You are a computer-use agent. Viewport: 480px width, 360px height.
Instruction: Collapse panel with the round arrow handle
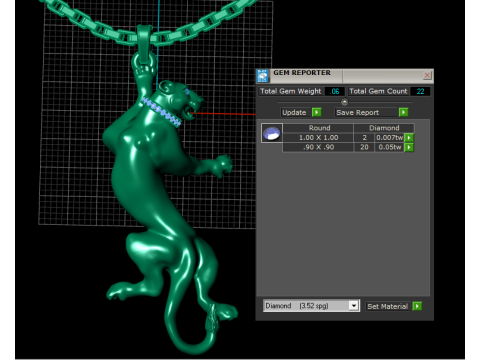click(x=344, y=102)
